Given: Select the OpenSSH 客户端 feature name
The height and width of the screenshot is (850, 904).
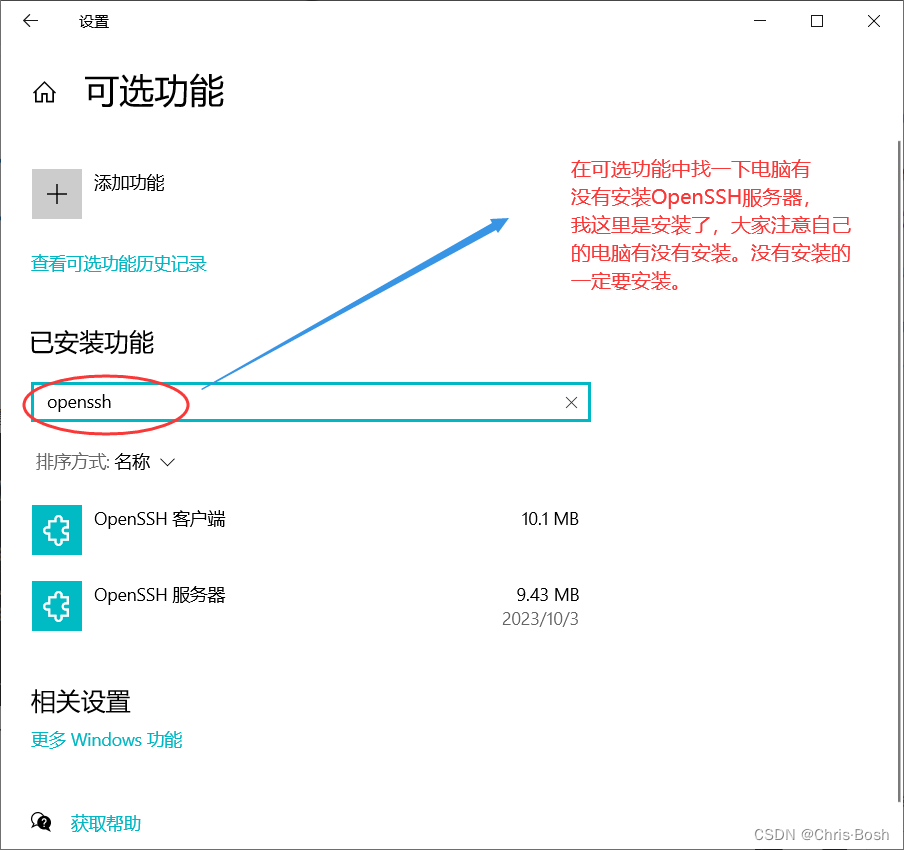Looking at the screenshot, I should [160, 519].
